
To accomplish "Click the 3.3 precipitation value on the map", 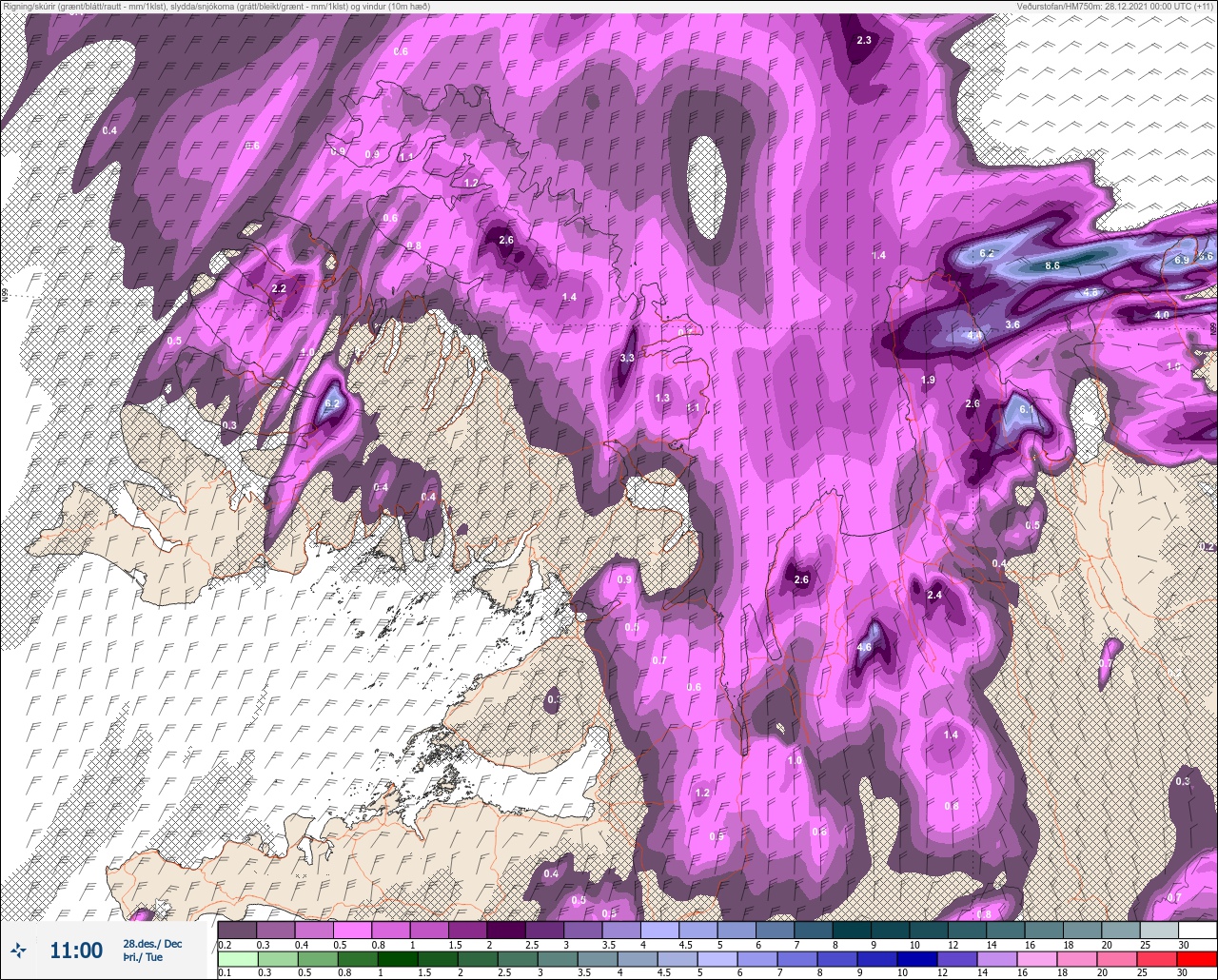I will click(626, 358).
